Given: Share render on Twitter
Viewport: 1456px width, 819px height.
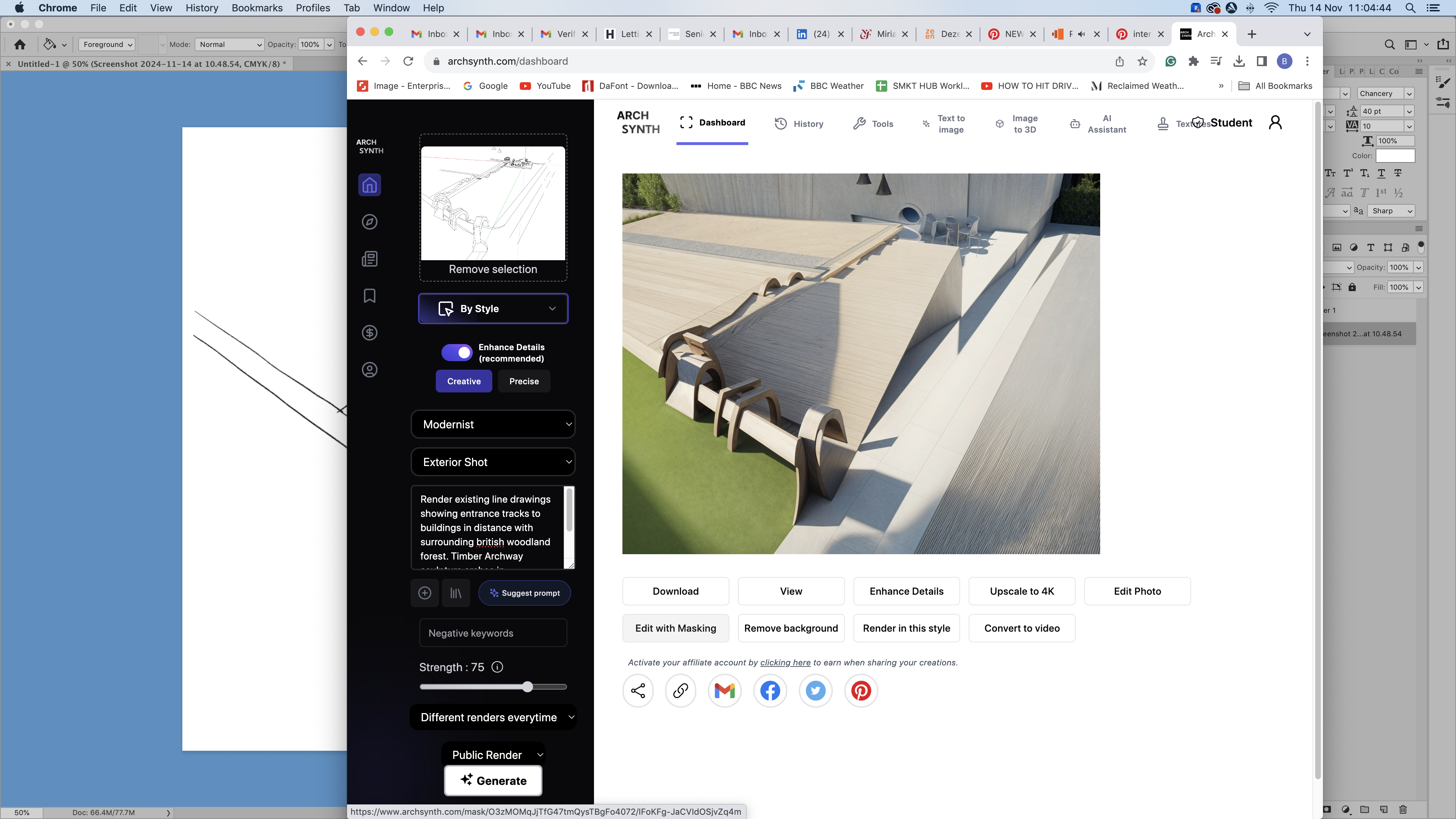Looking at the screenshot, I should pyautogui.click(x=815, y=691).
